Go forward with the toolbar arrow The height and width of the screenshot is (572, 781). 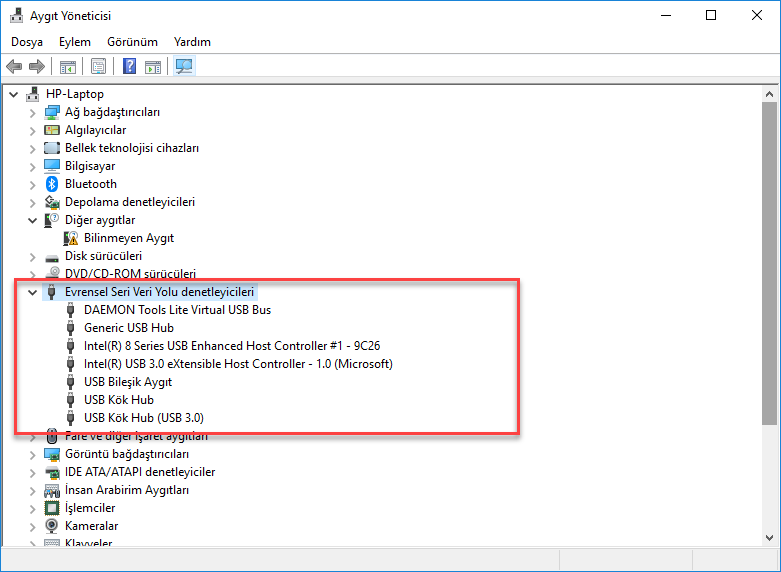coord(37,66)
